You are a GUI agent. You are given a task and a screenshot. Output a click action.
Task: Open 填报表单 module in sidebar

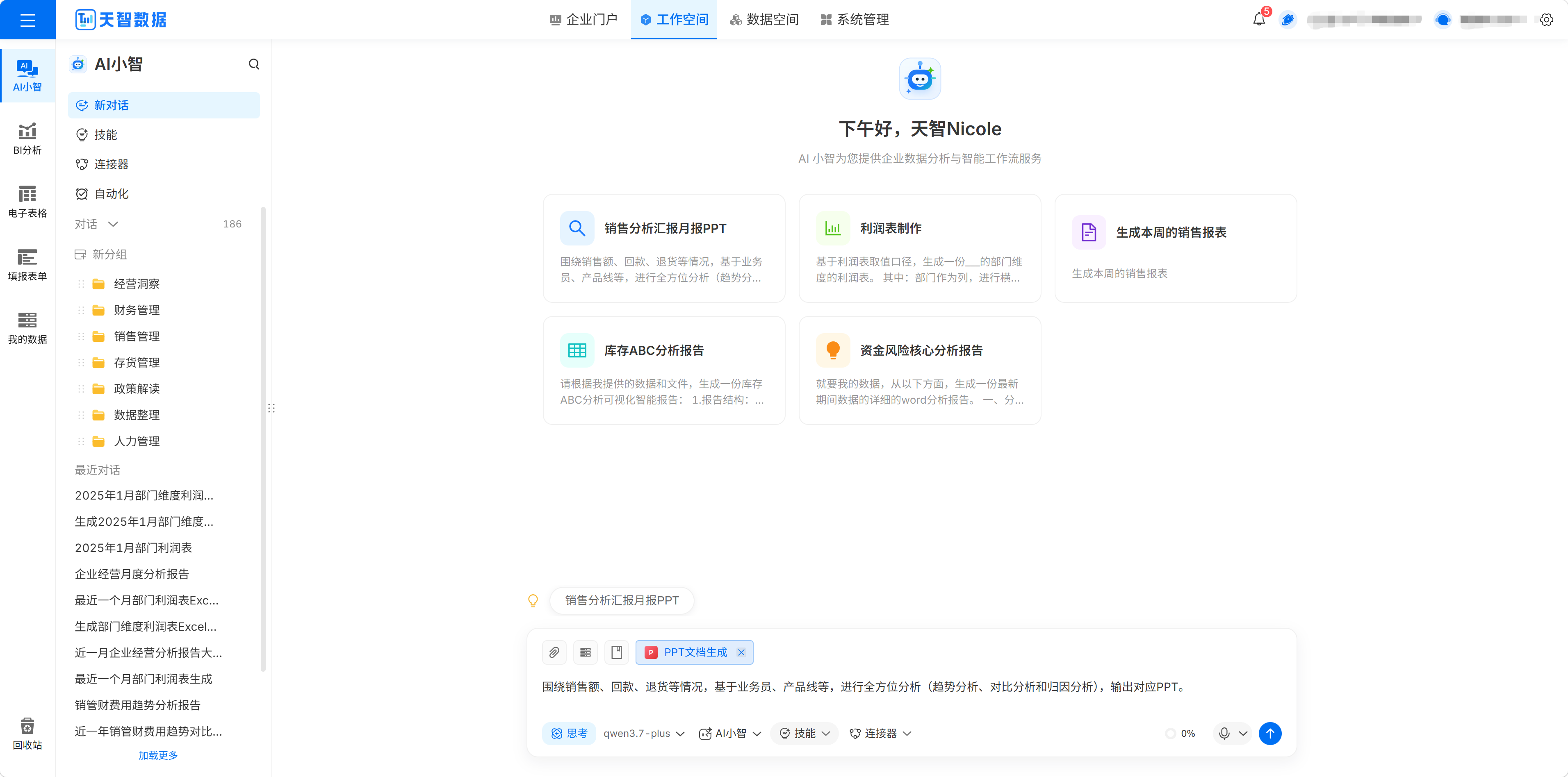coord(27,265)
